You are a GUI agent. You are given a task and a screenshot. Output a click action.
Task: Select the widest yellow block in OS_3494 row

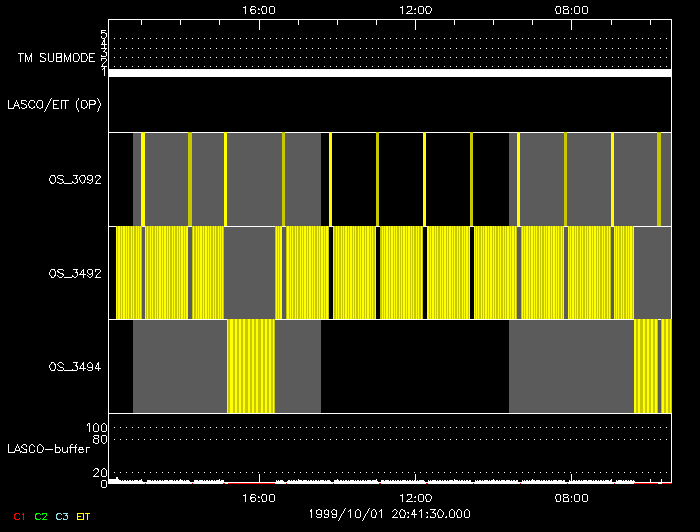pyautogui.click(x=251, y=366)
